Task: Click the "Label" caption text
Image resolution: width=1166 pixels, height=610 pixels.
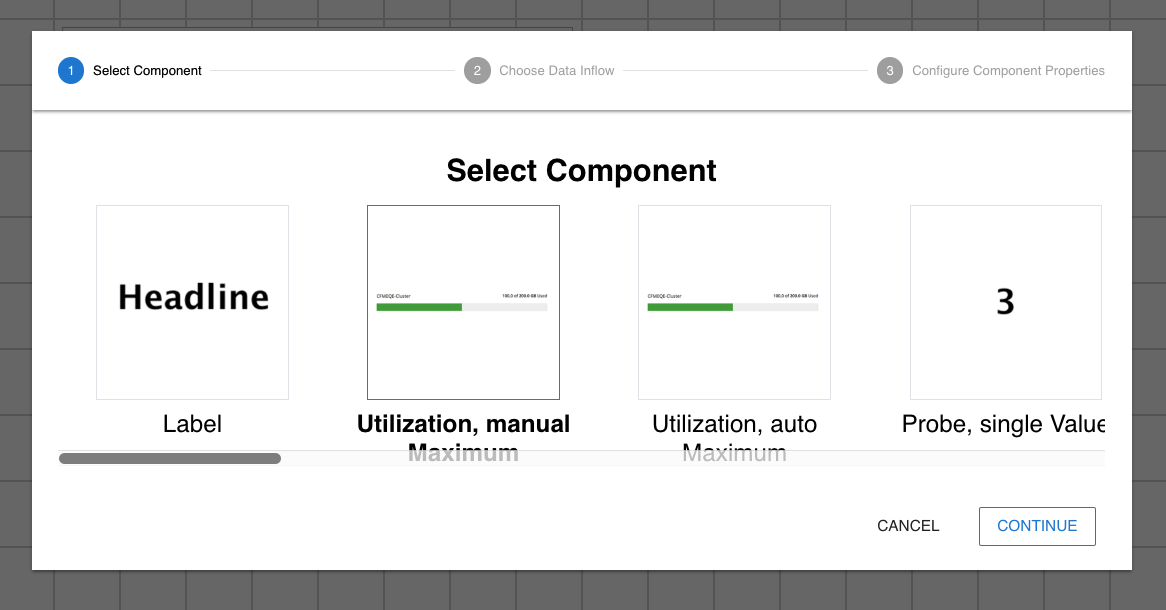Action: [192, 424]
